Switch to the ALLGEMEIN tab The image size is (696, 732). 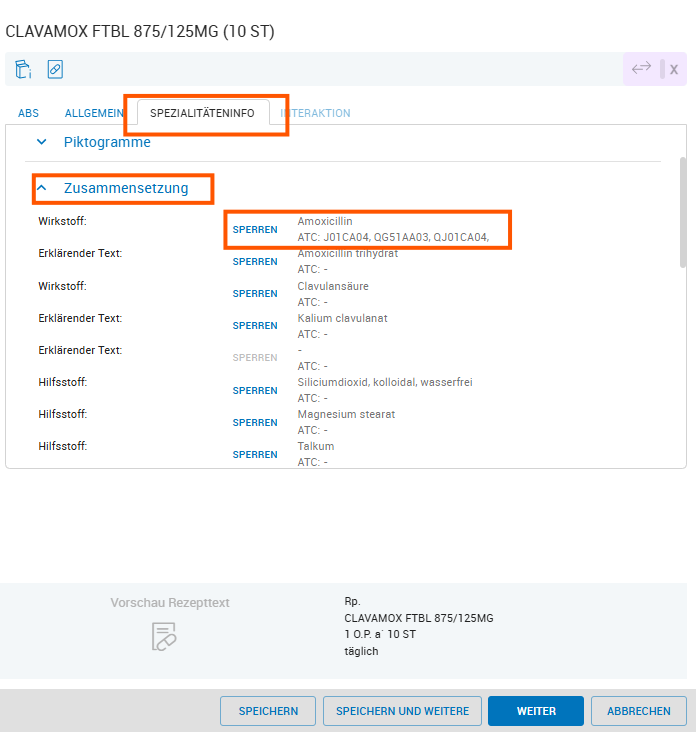coord(94,113)
